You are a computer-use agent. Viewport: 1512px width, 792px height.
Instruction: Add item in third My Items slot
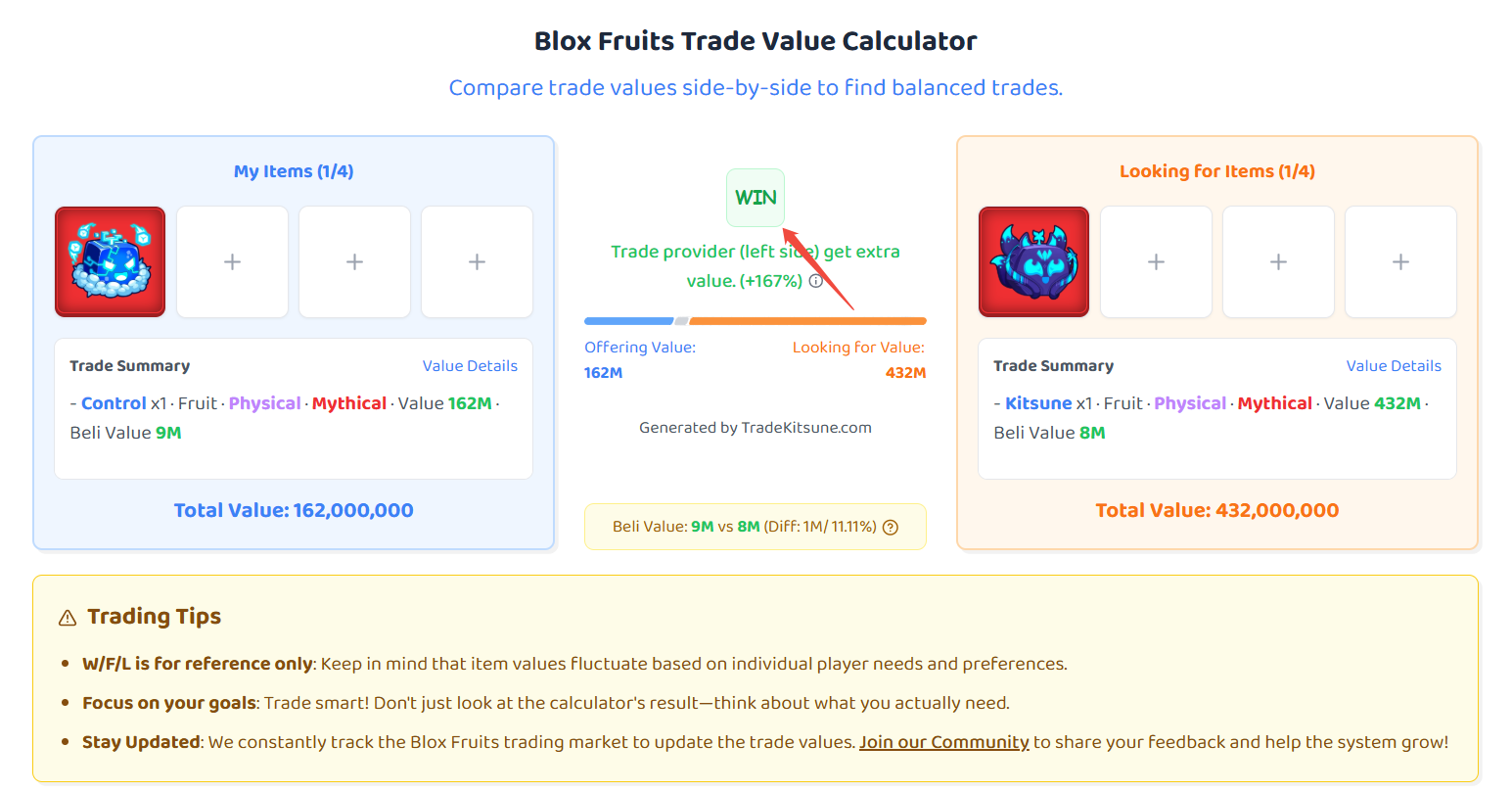(354, 261)
